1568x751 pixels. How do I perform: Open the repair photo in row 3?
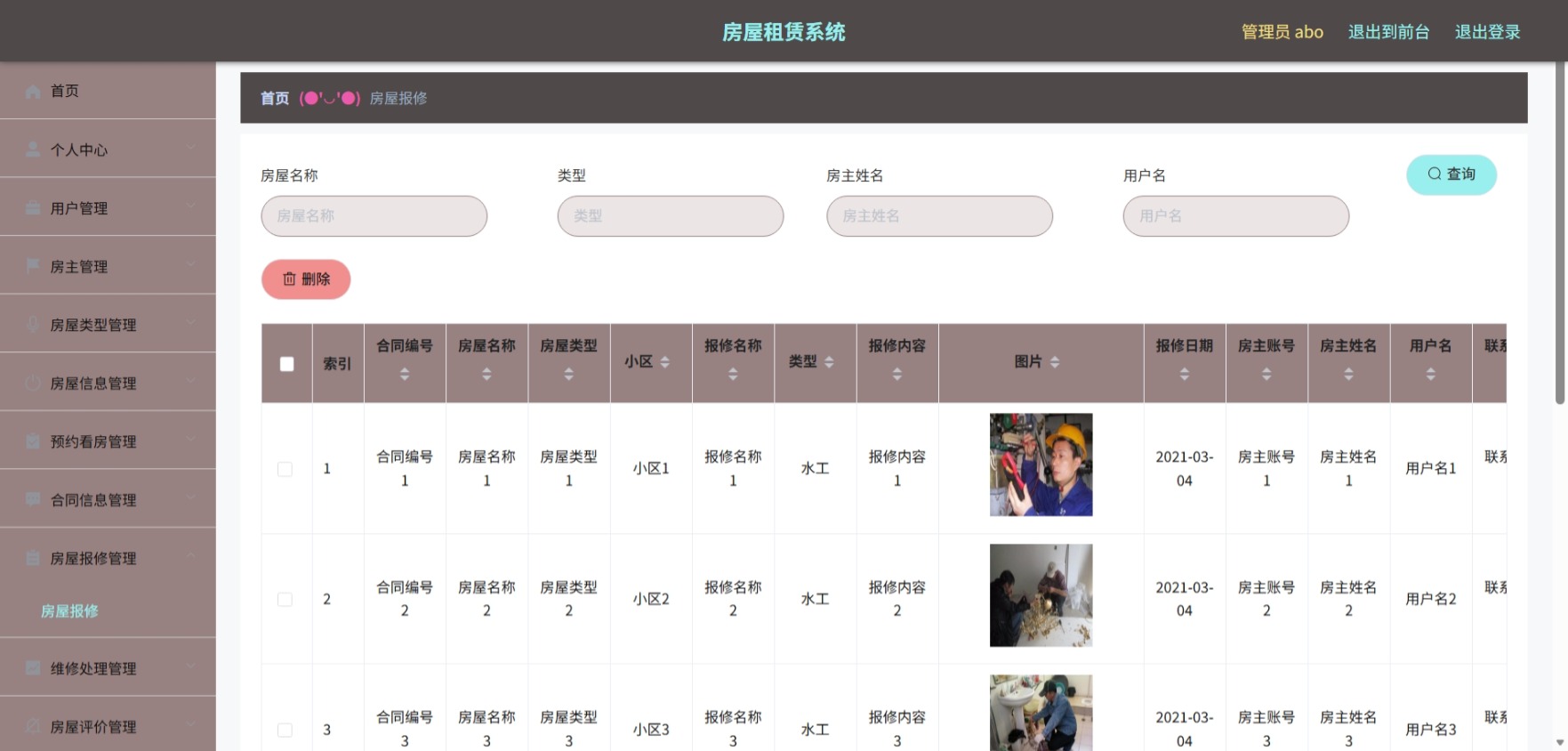(x=1041, y=713)
